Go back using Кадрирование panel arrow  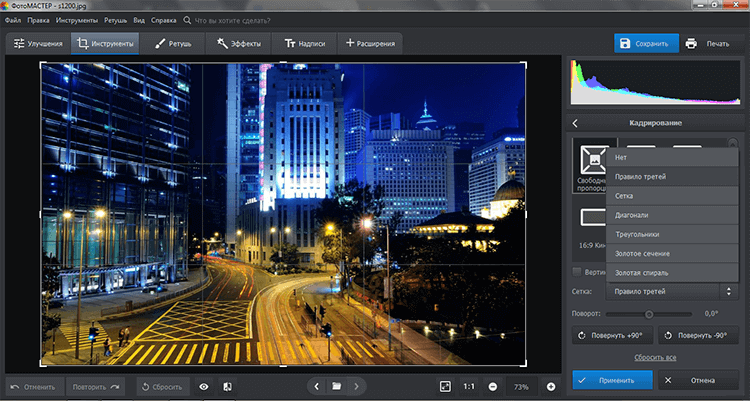(575, 123)
